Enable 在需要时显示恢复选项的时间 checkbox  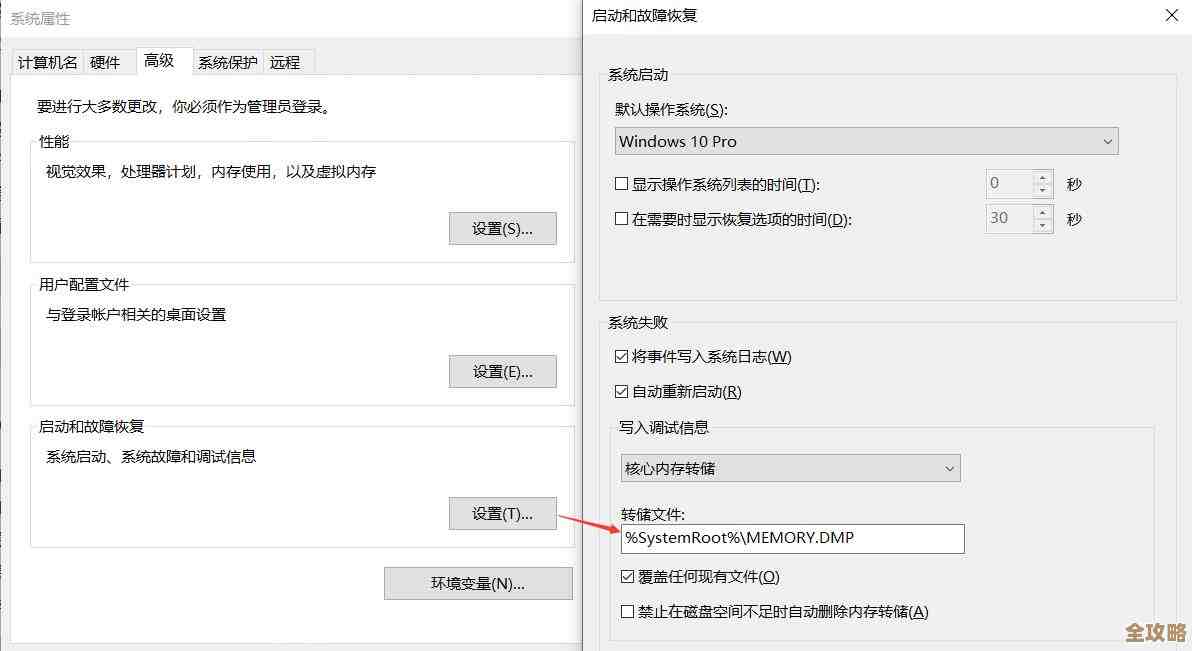pyautogui.click(x=621, y=219)
